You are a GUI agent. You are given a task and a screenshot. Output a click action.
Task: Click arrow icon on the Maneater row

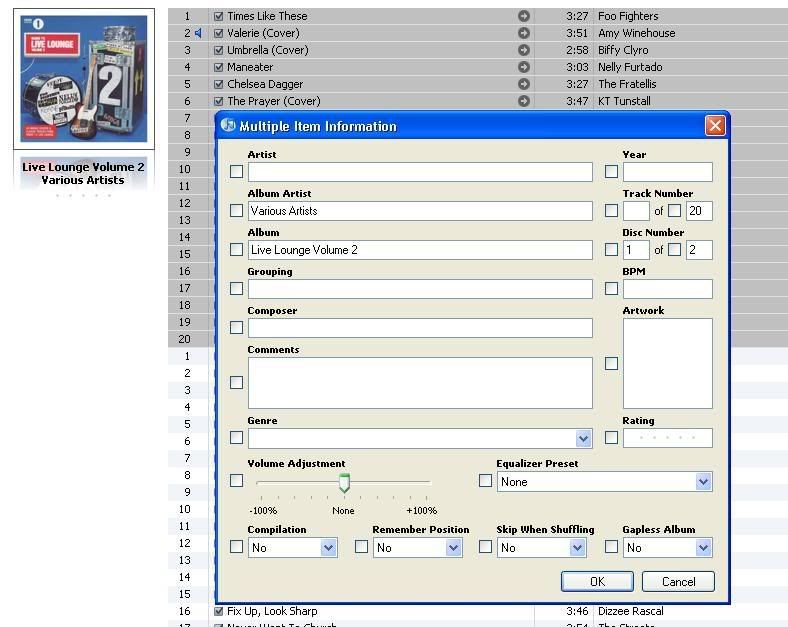coord(524,67)
